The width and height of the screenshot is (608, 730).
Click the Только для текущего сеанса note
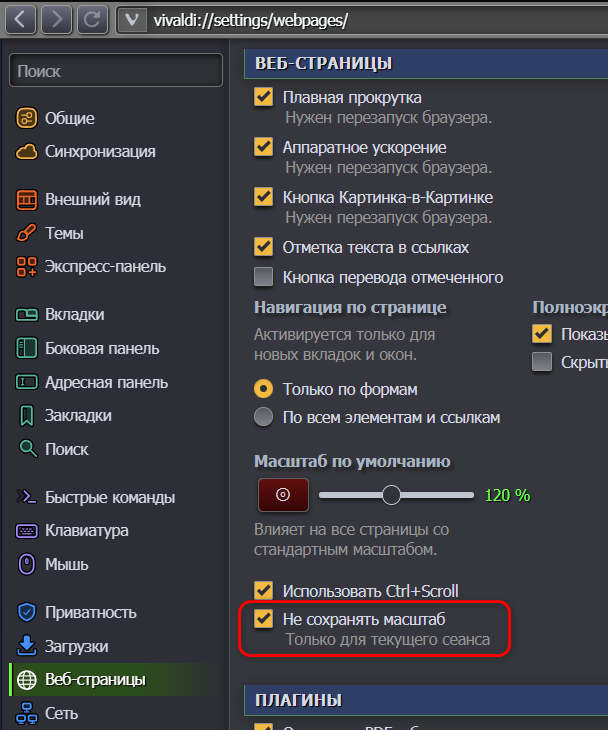pos(387,640)
